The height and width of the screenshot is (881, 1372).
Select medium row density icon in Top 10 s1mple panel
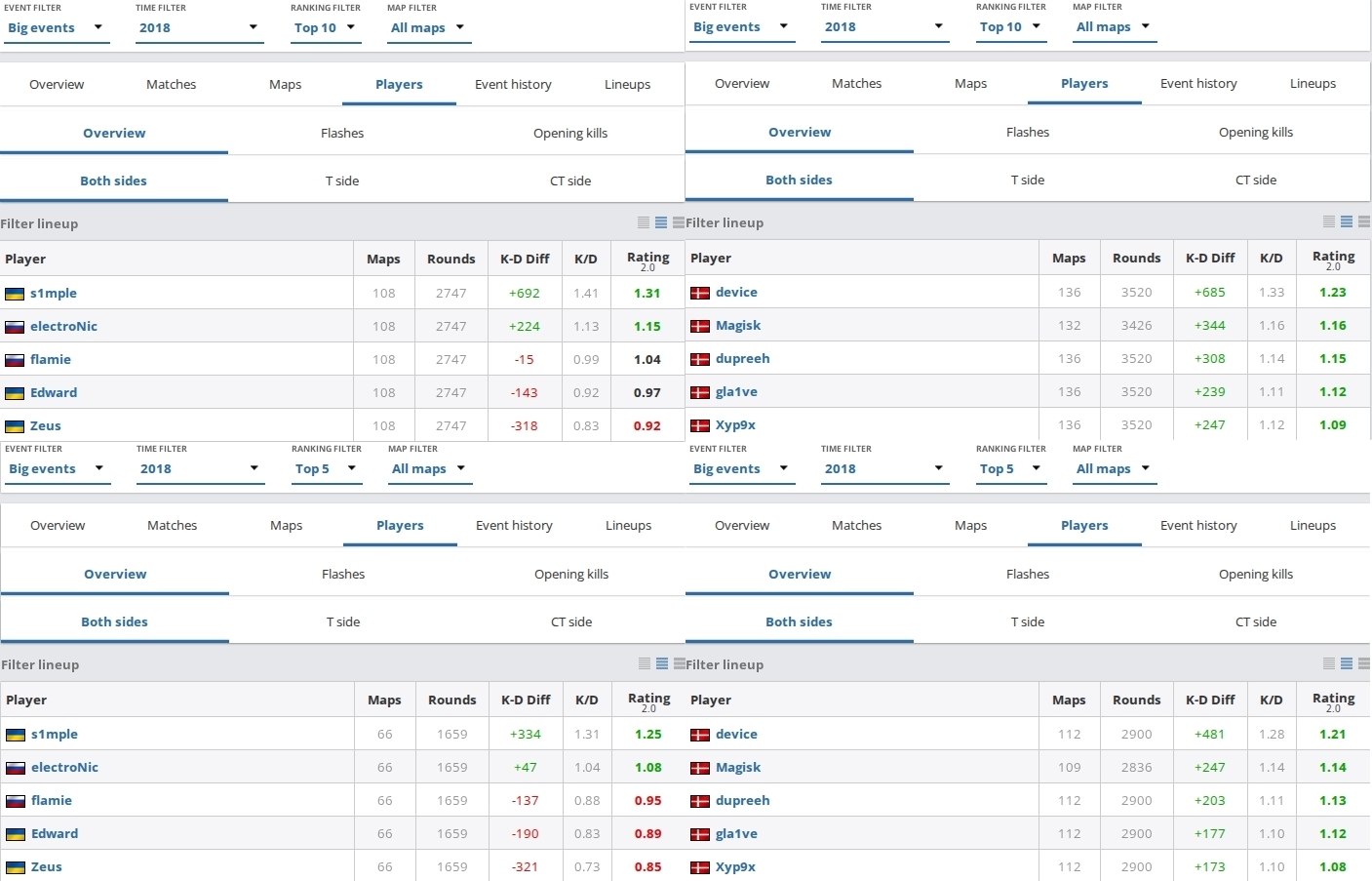pyautogui.click(x=661, y=222)
